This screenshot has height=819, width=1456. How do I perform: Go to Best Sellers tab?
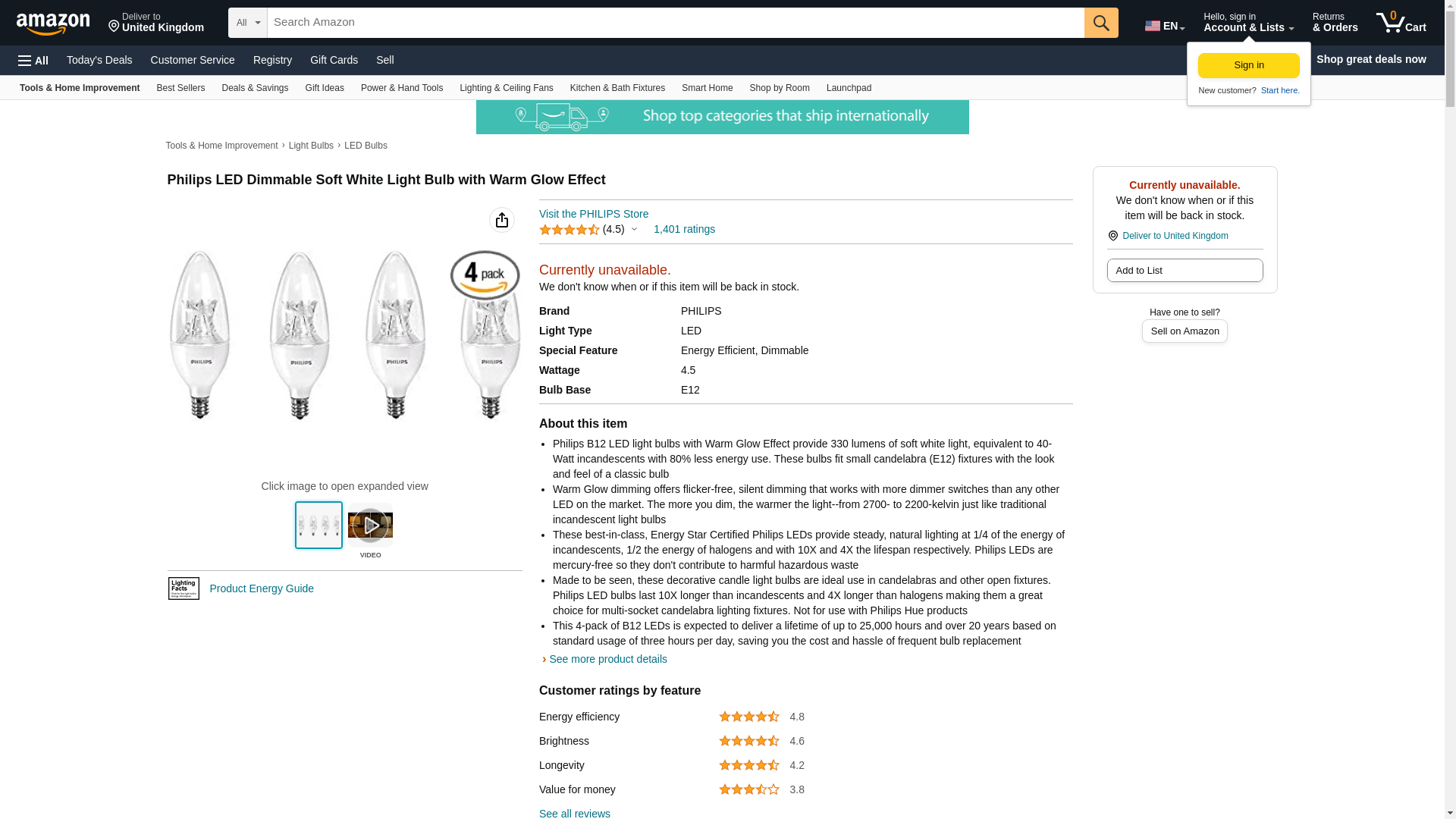tap(180, 88)
